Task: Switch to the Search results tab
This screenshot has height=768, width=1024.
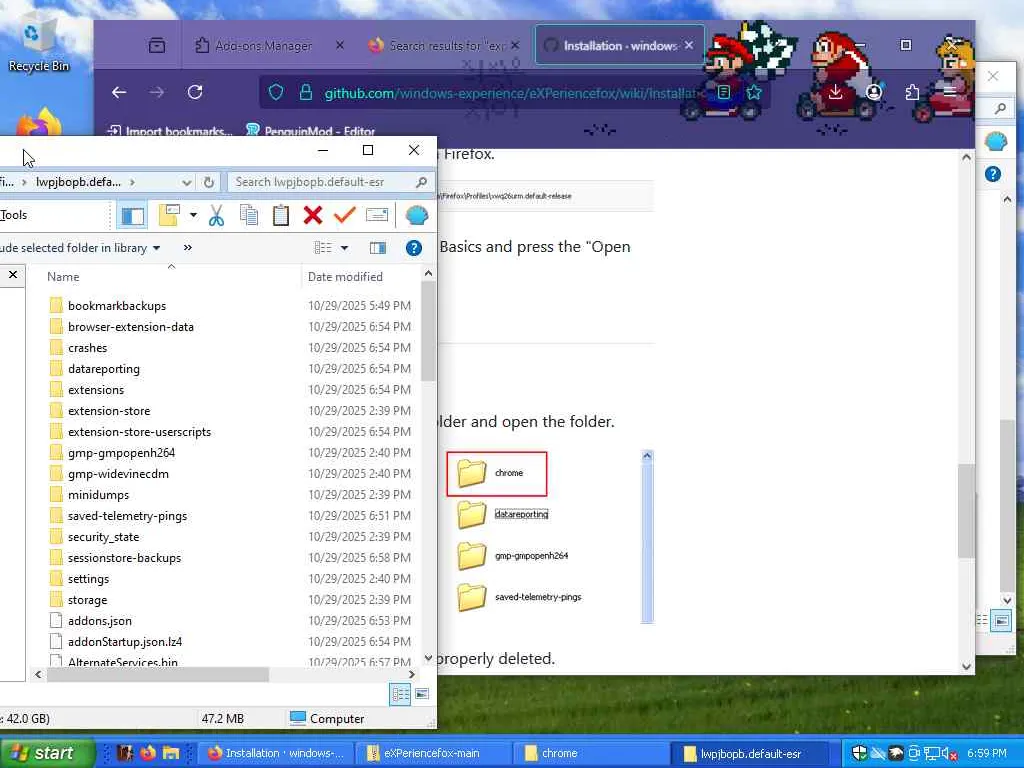Action: click(447, 46)
